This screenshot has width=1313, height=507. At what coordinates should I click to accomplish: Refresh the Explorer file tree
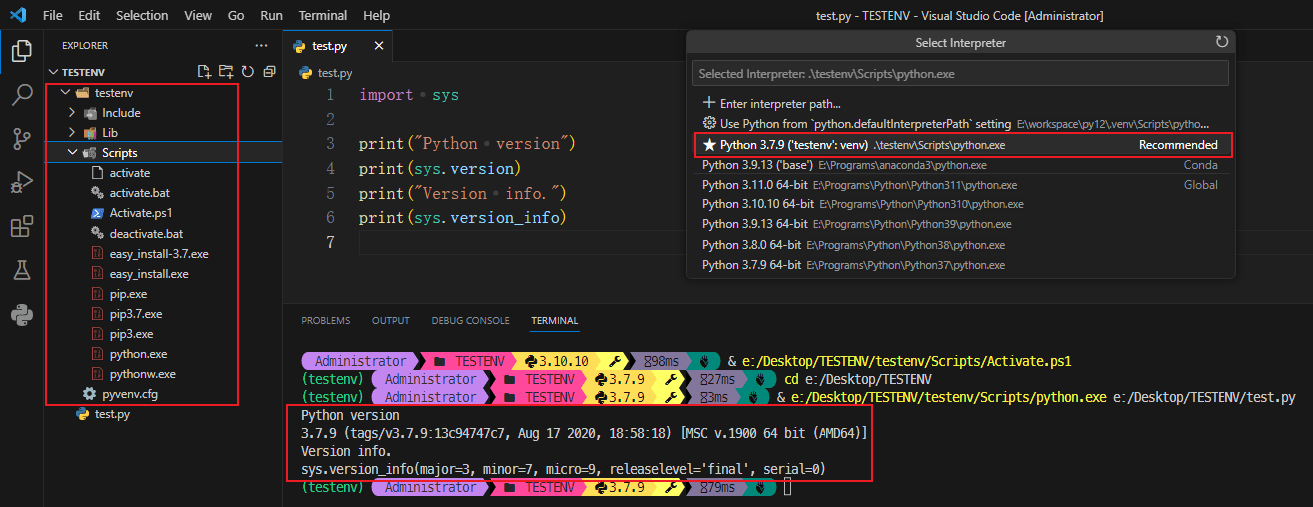[247, 72]
